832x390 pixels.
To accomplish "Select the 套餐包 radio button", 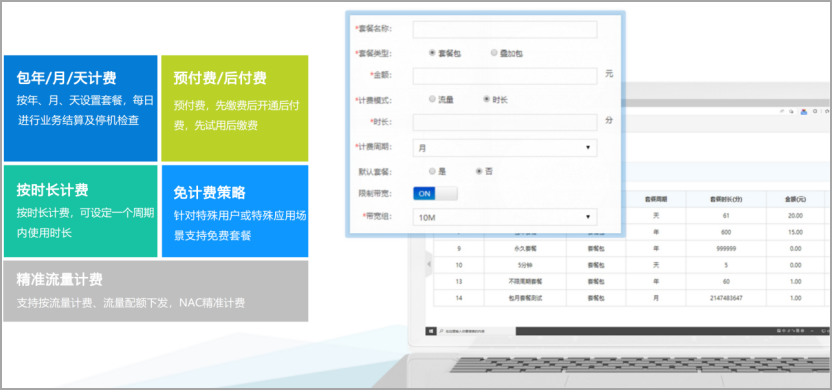I will click(x=432, y=53).
